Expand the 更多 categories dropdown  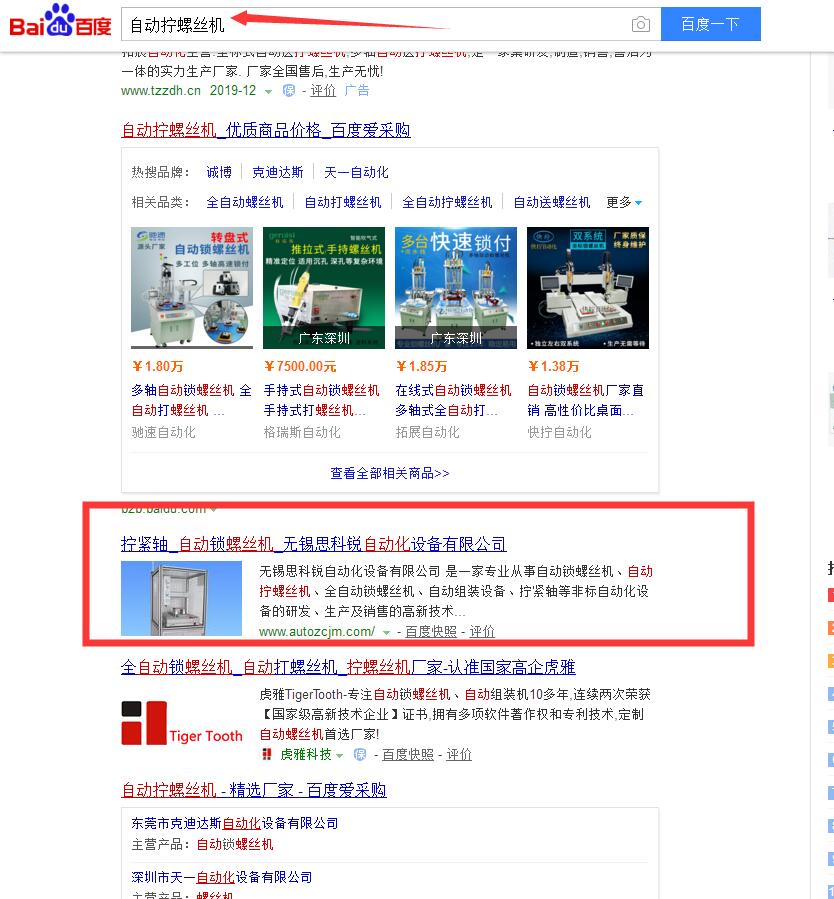click(x=624, y=202)
